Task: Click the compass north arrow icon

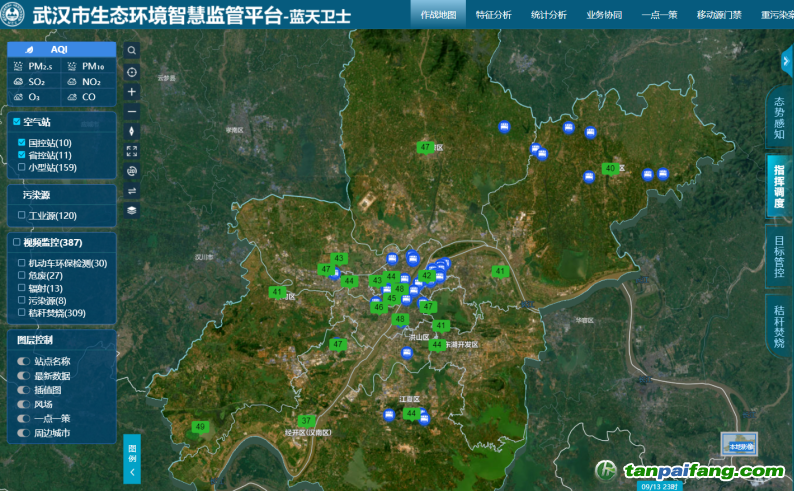Action: pos(132,131)
